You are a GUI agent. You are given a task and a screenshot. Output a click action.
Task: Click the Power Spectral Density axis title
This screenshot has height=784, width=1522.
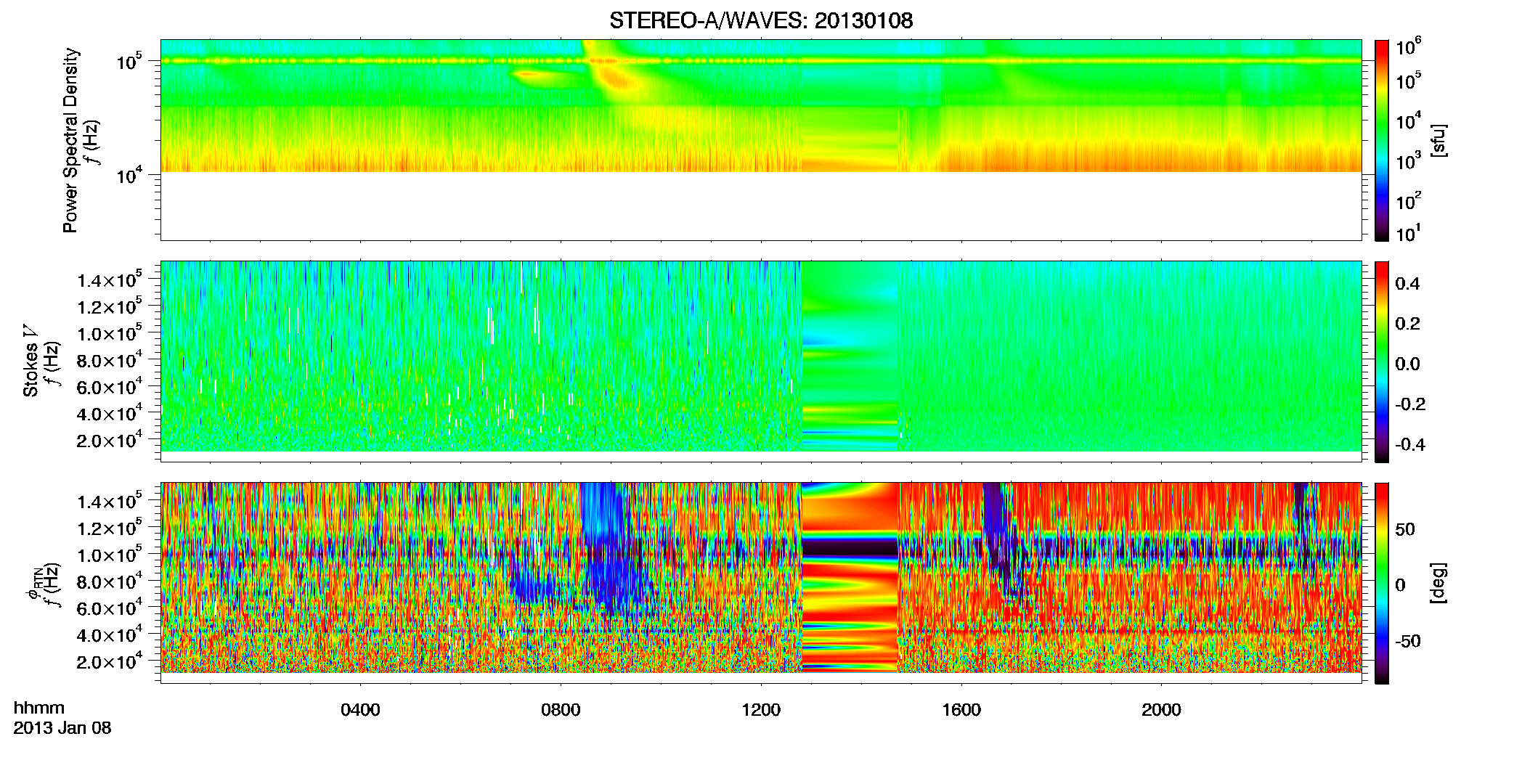point(70,140)
